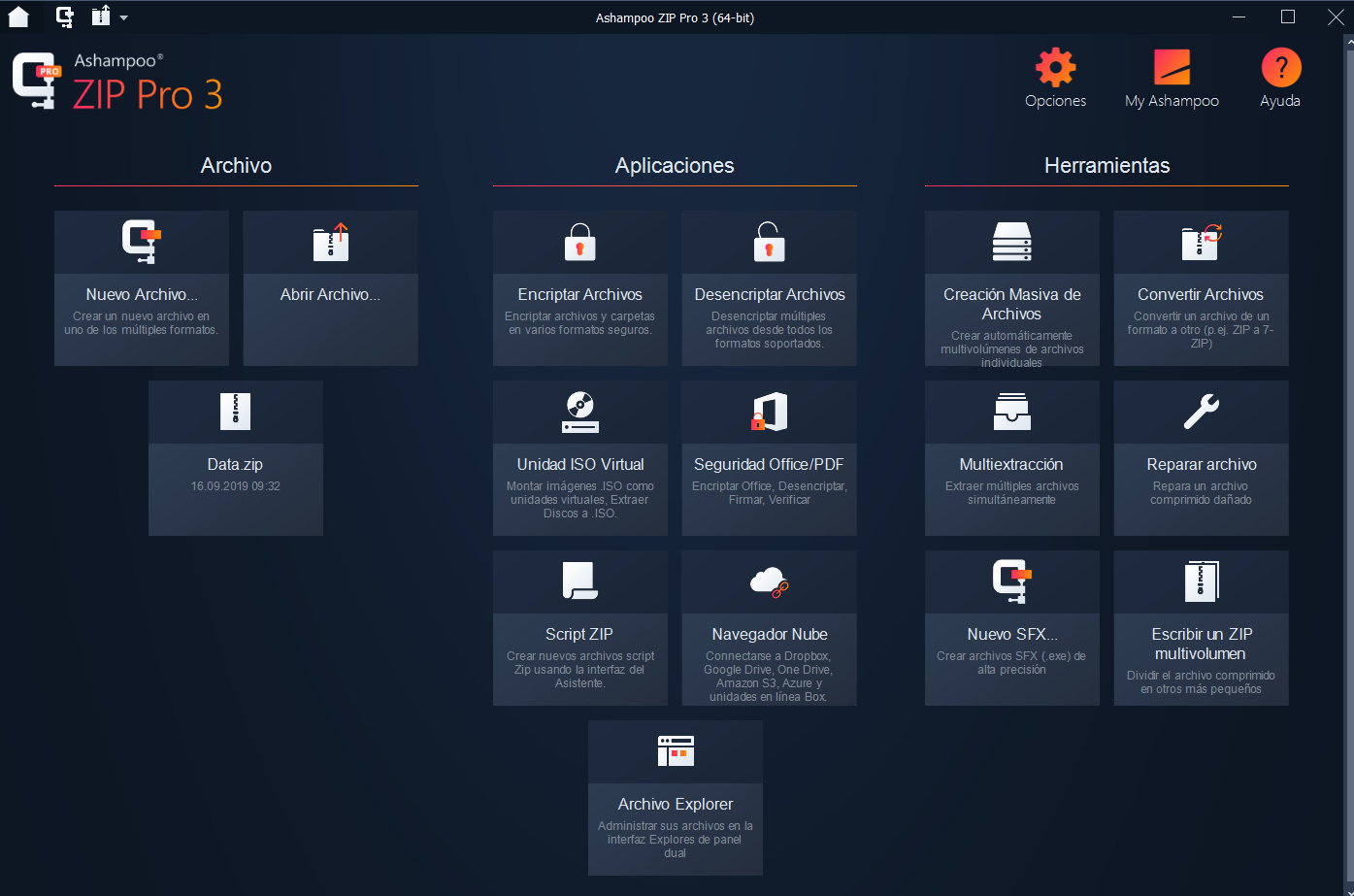Click the Convertir Archivos title text
The image size is (1354, 896).
[1201, 294]
